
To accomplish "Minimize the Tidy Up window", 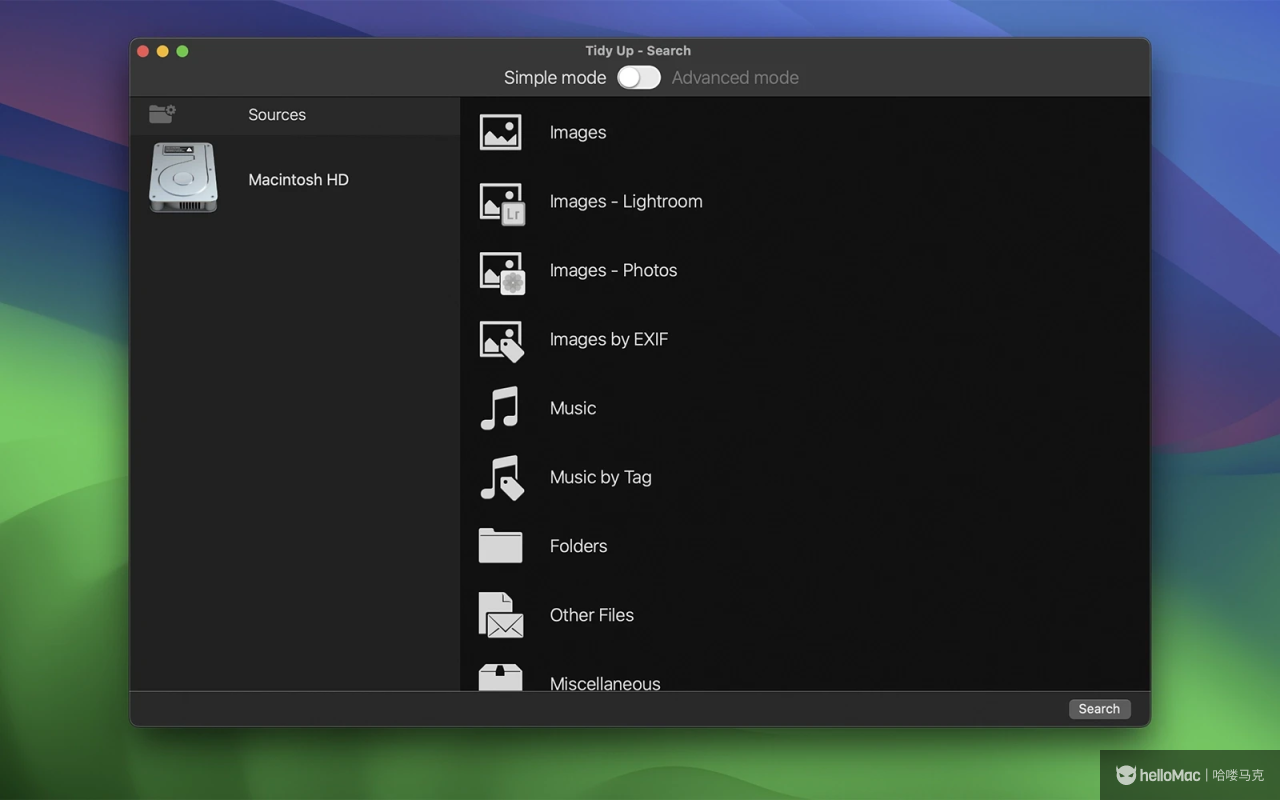I will pyautogui.click(x=163, y=51).
